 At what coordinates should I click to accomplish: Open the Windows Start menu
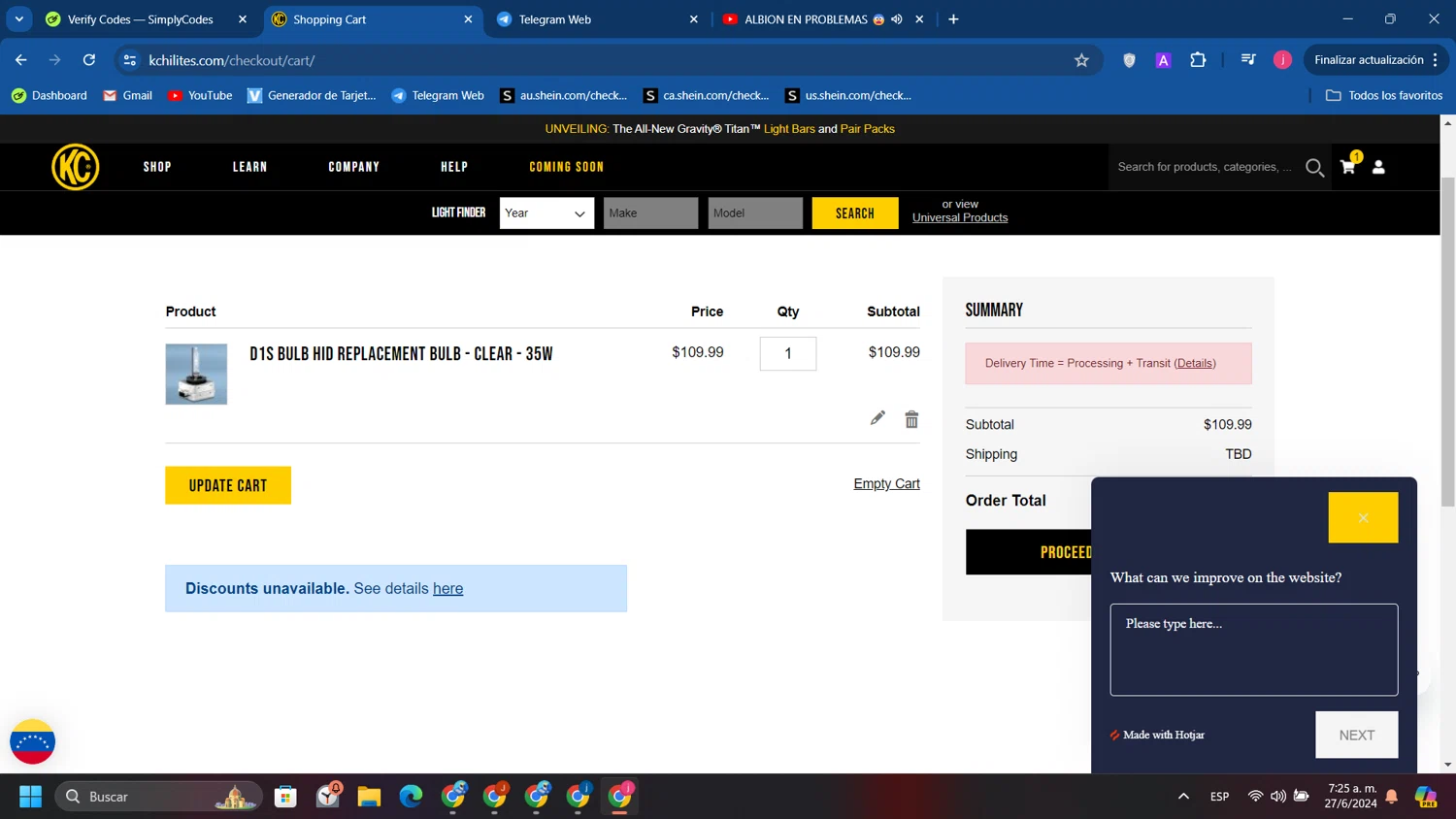[x=30, y=797]
